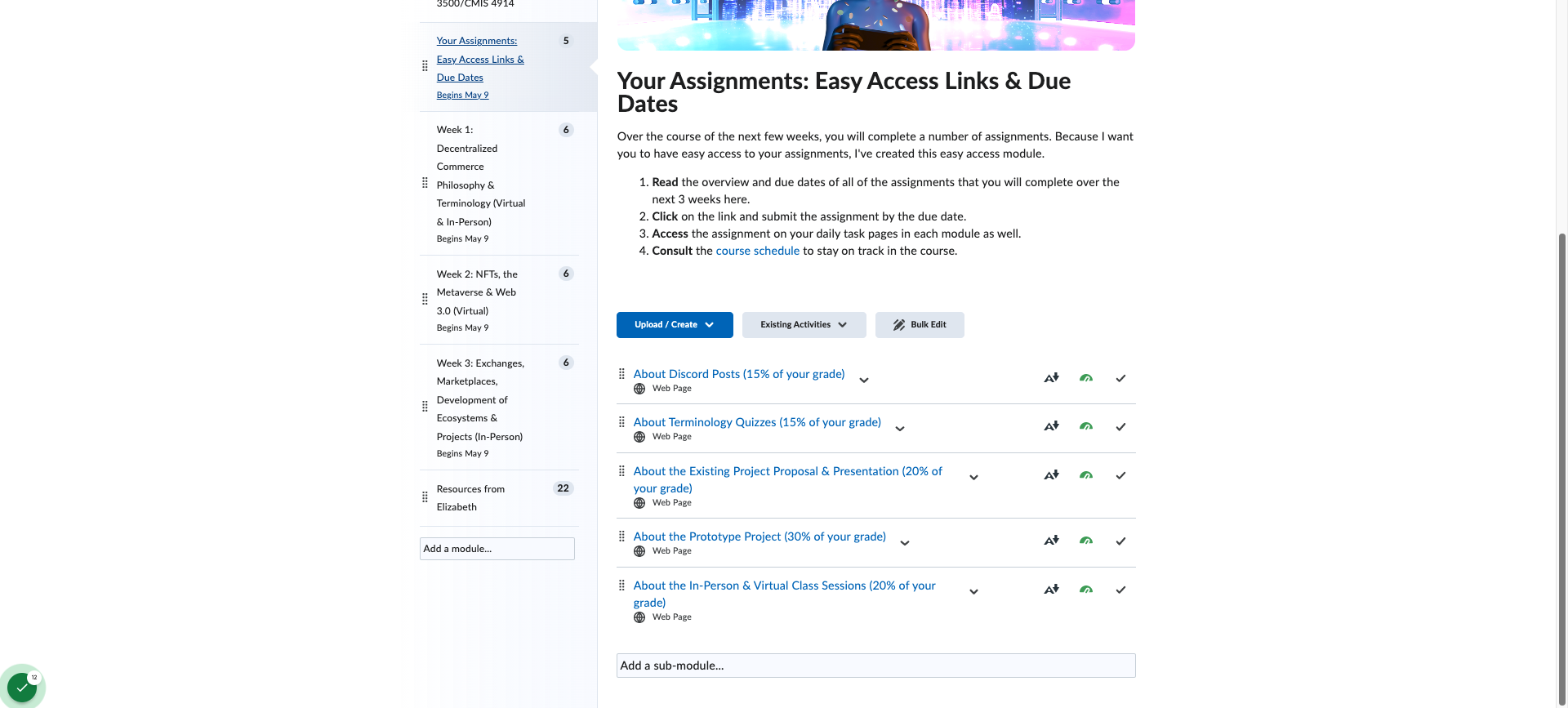The width and height of the screenshot is (1568, 708).
Task: Open About the Prototype Project link
Action: 759,537
